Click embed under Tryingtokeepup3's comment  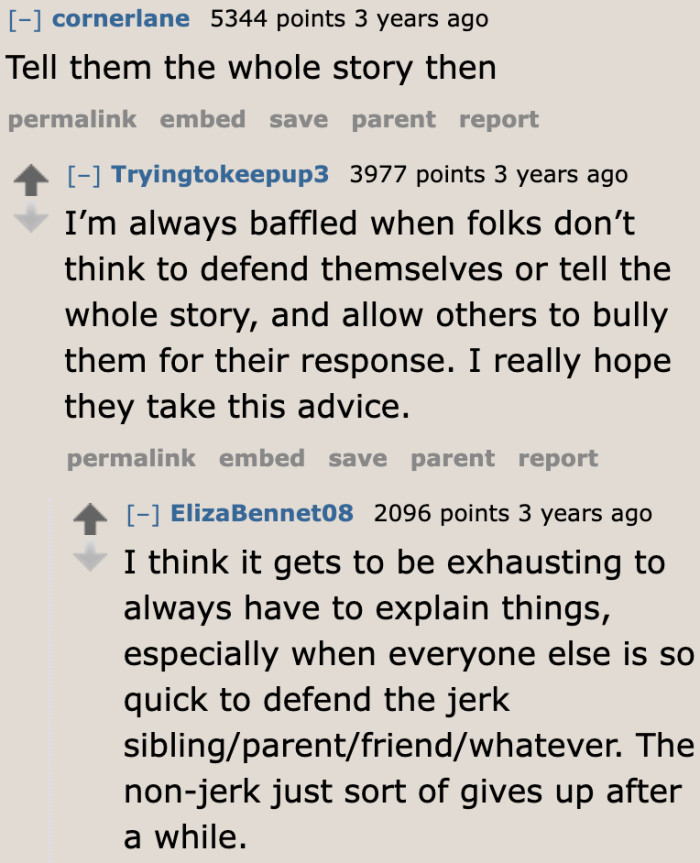pyautogui.click(x=261, y=458)
